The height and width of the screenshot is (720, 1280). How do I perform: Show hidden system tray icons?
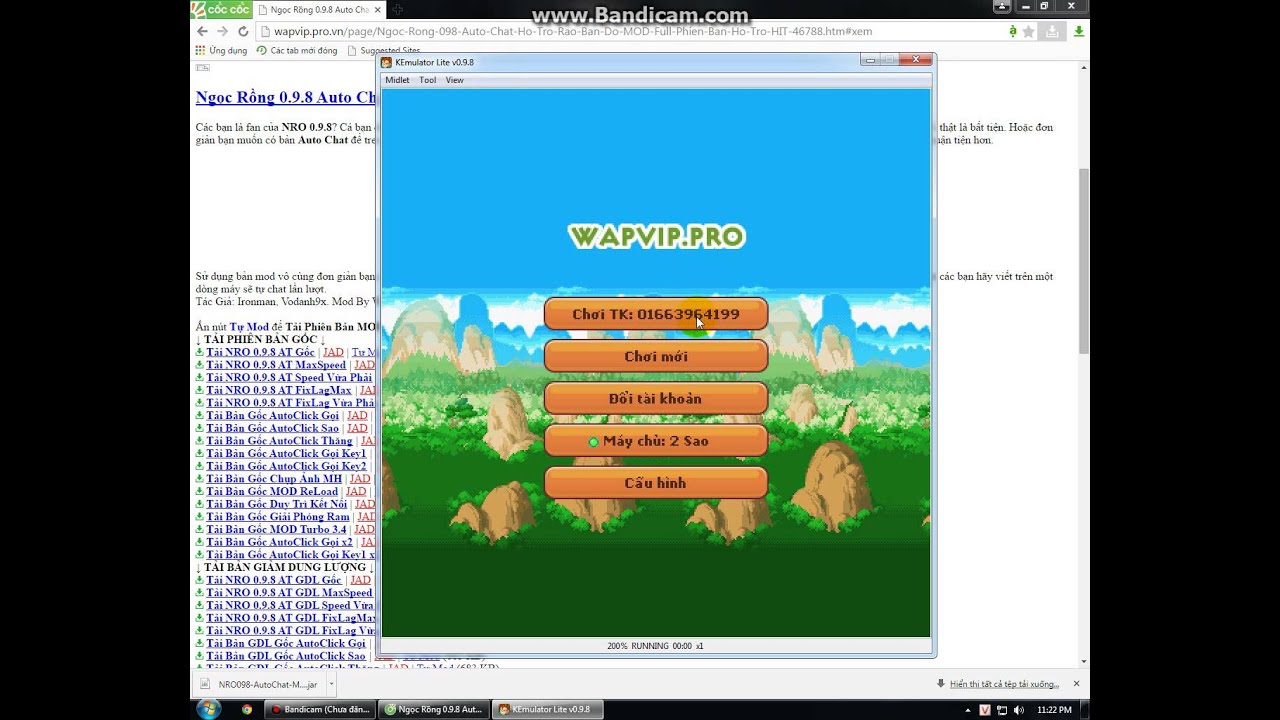tap(968, 710)
